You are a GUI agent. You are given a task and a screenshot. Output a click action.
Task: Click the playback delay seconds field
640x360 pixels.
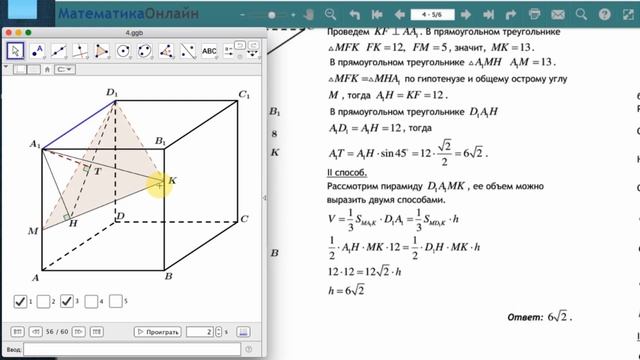point(200,332)
